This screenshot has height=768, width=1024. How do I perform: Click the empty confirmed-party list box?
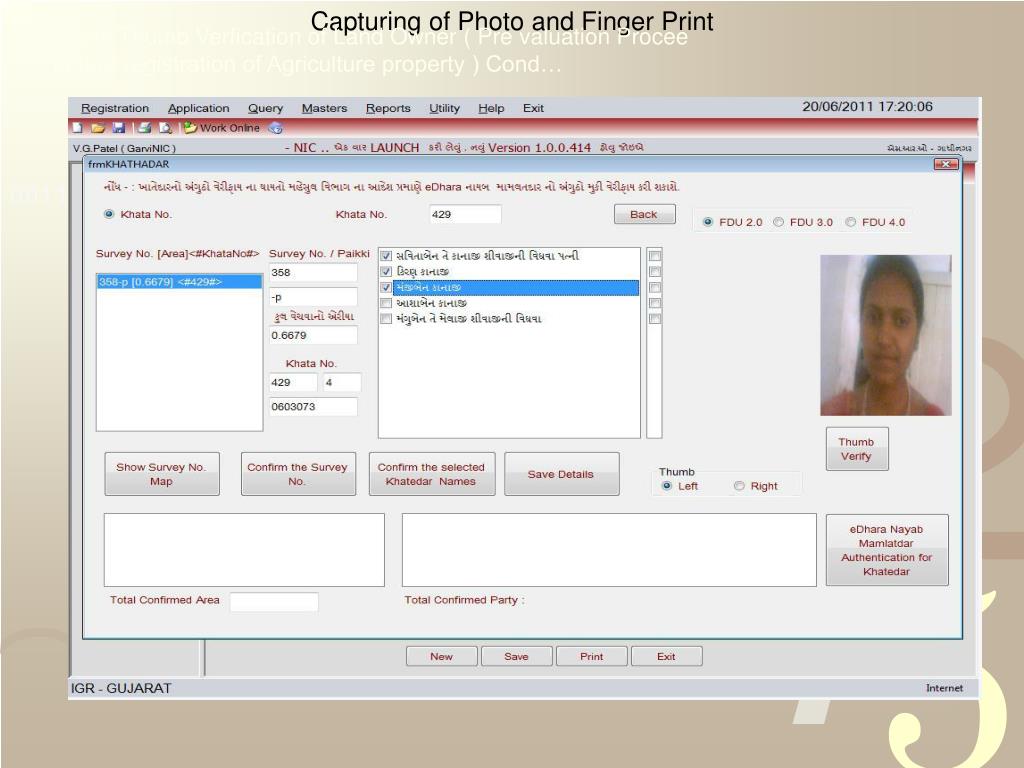(x=609, y=550)
